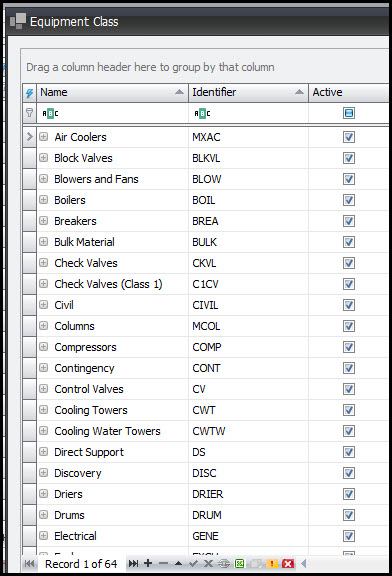Click the group-by panel text area
Screen dimensions: 392x576
[x=150, y=67]
